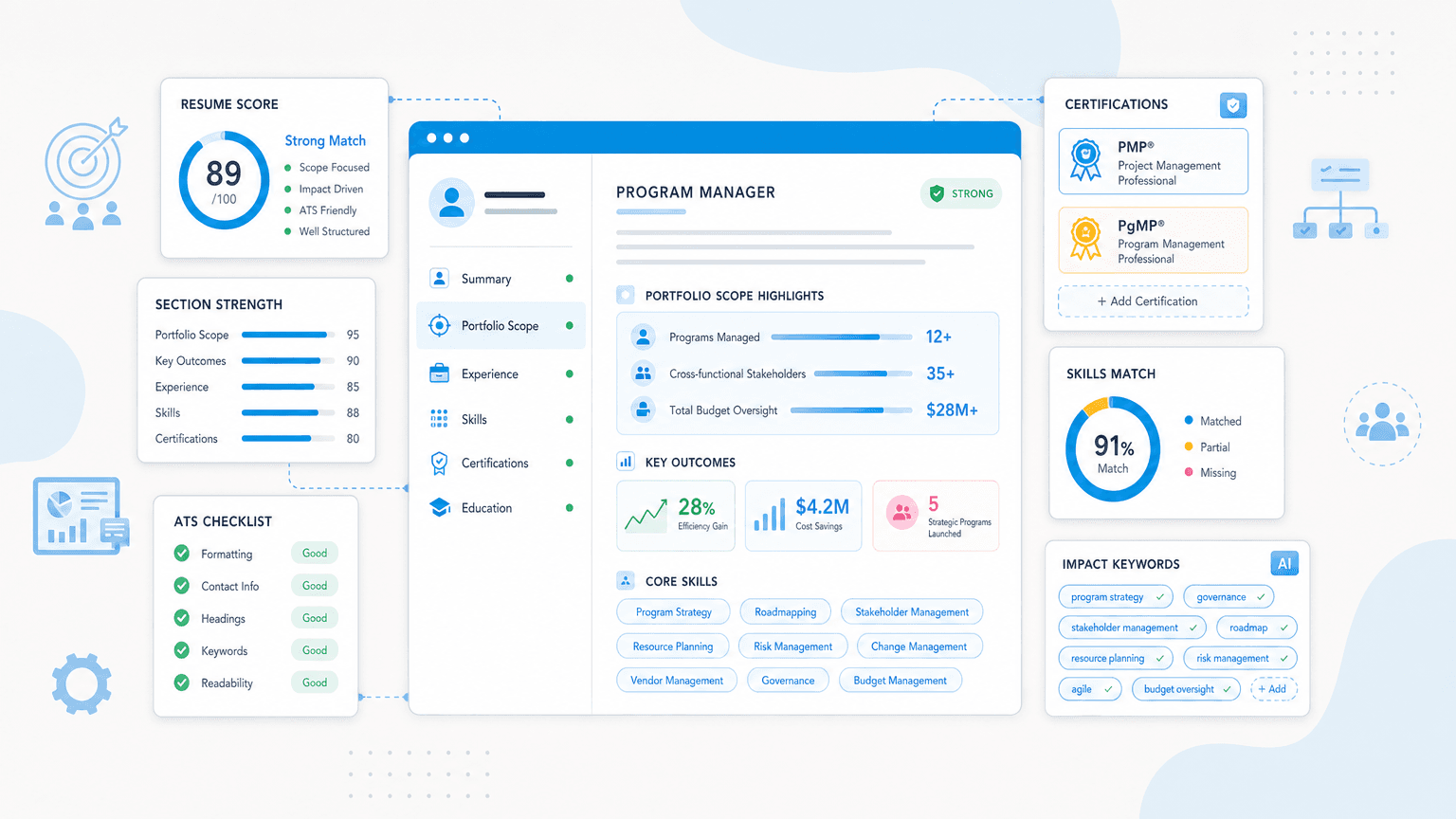
Task: Click the Summary person card icon
Action: click(439, 279)
